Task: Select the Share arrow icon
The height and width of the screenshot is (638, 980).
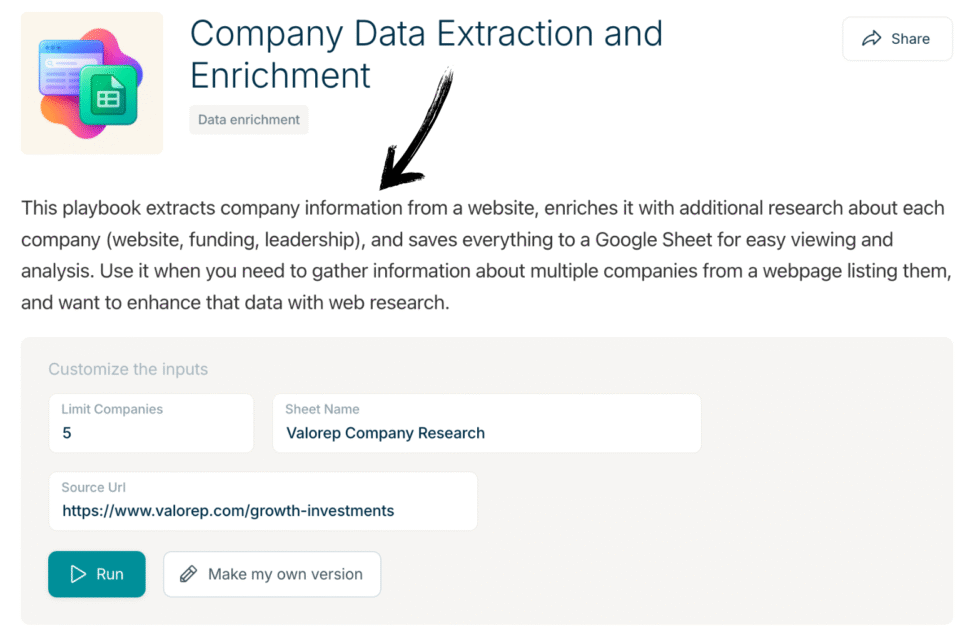Action: point(874,39)
